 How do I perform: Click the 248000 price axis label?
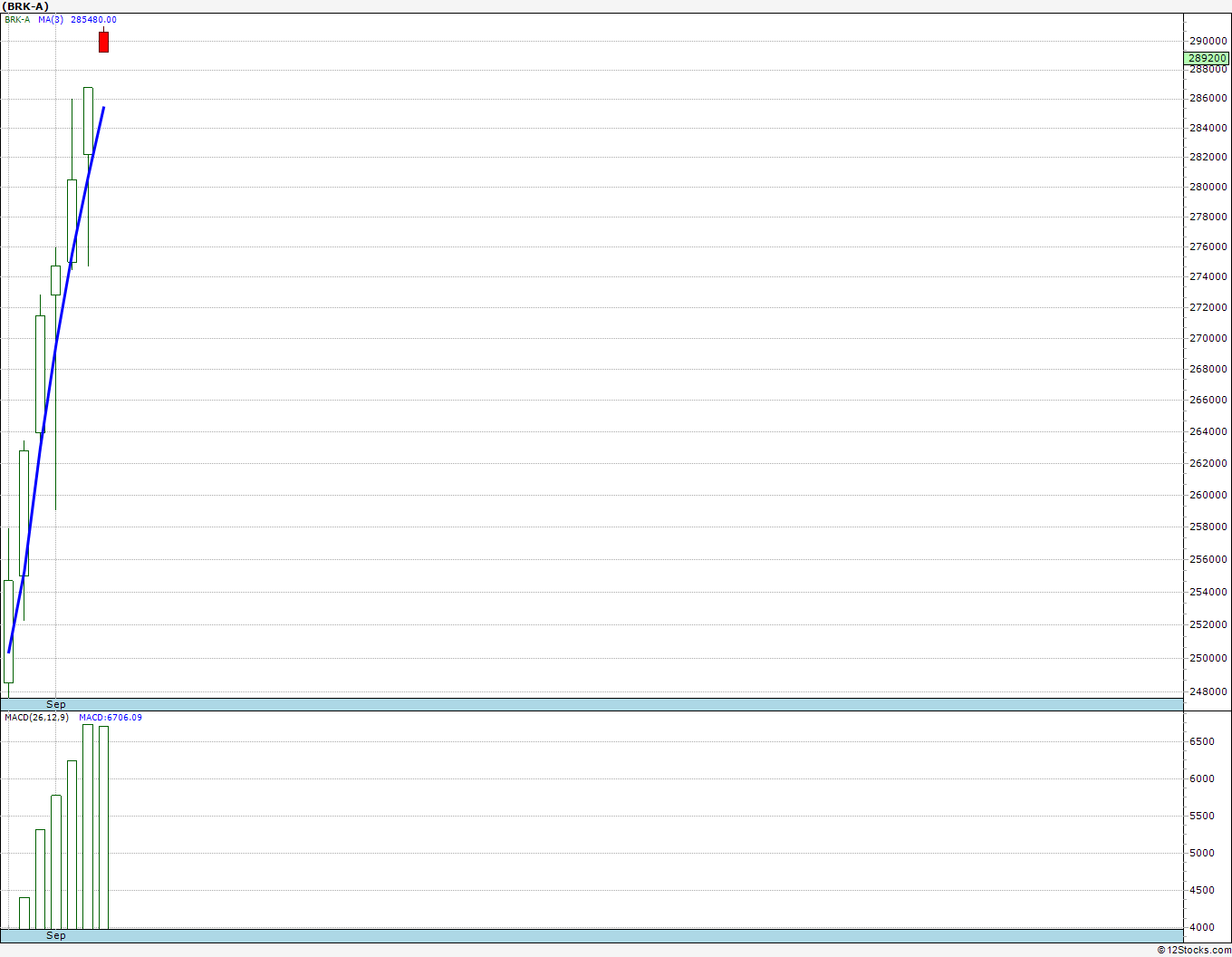point(1208,691)
